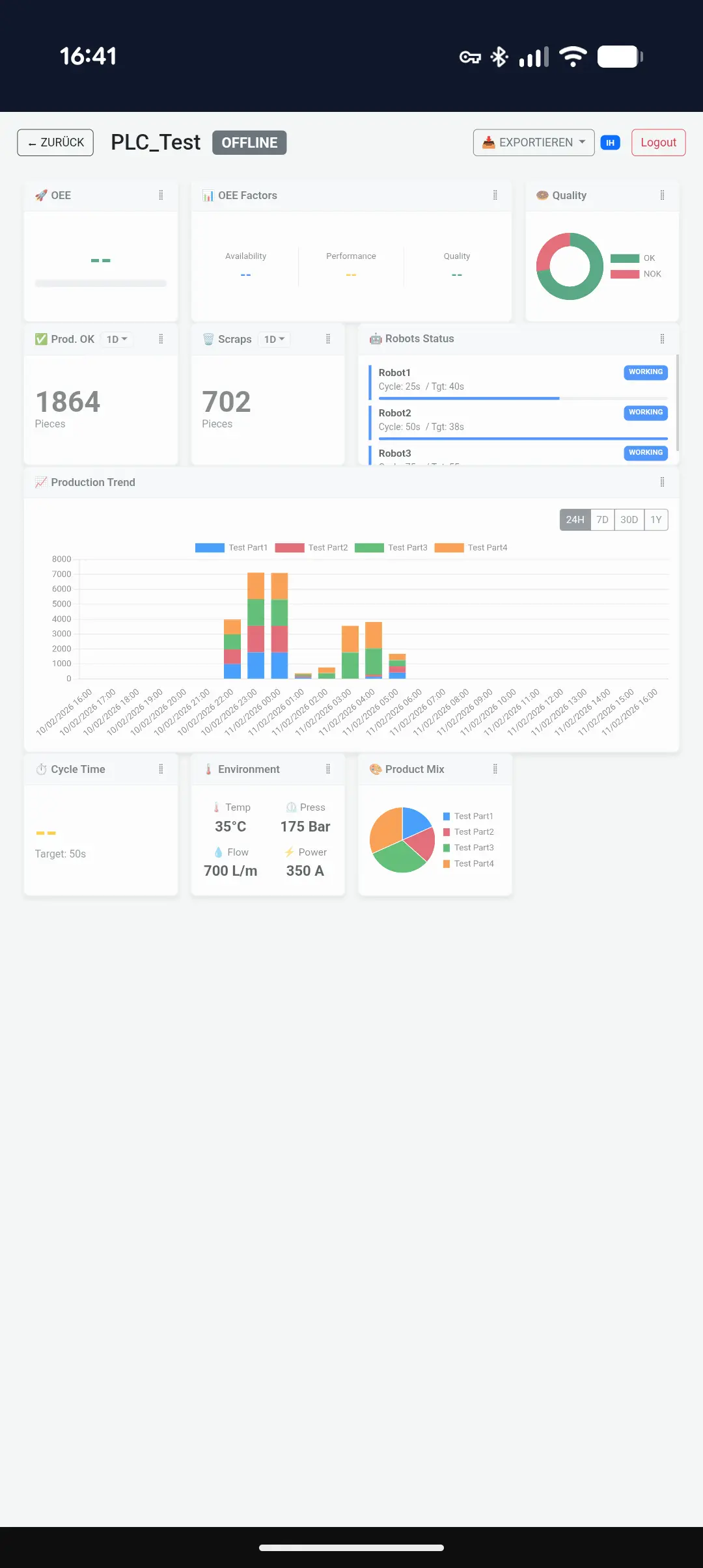
Task: Select the 30D trend range
Action: (x=629, y=520)
